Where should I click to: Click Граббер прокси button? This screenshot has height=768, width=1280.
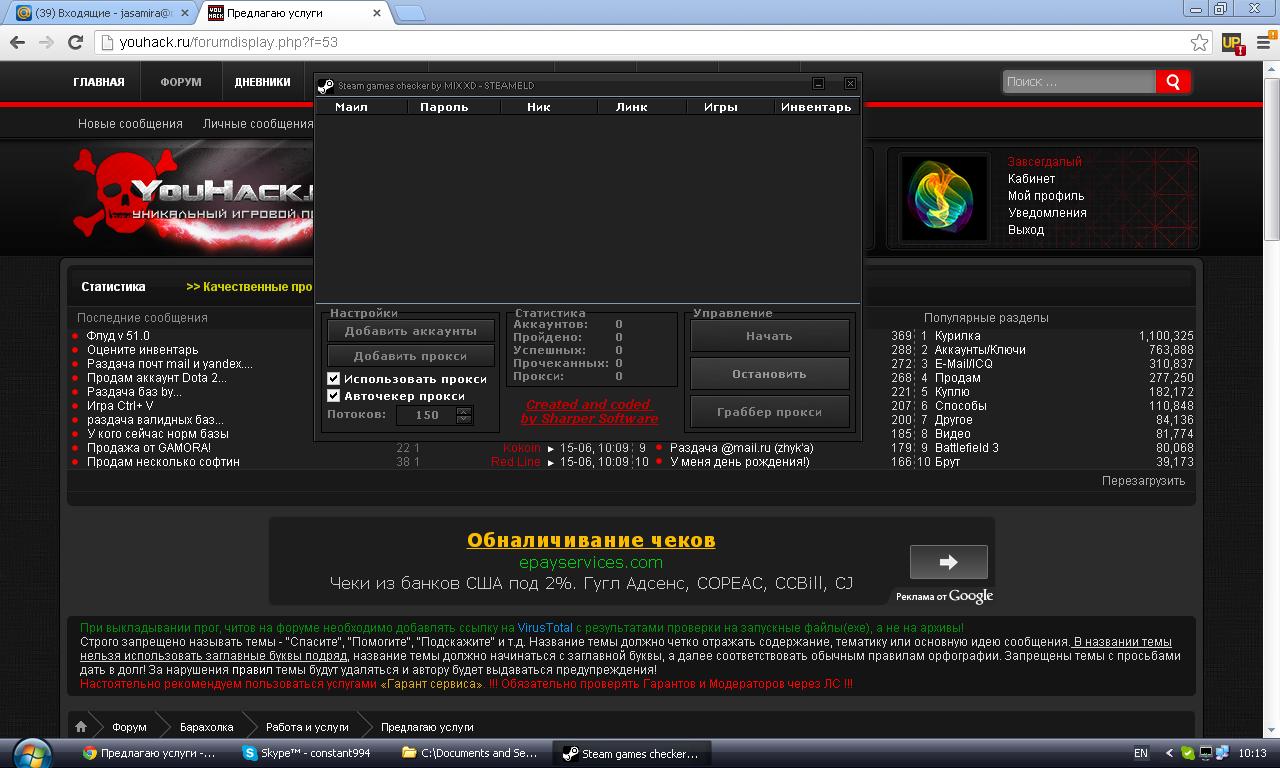pos(769,412)
